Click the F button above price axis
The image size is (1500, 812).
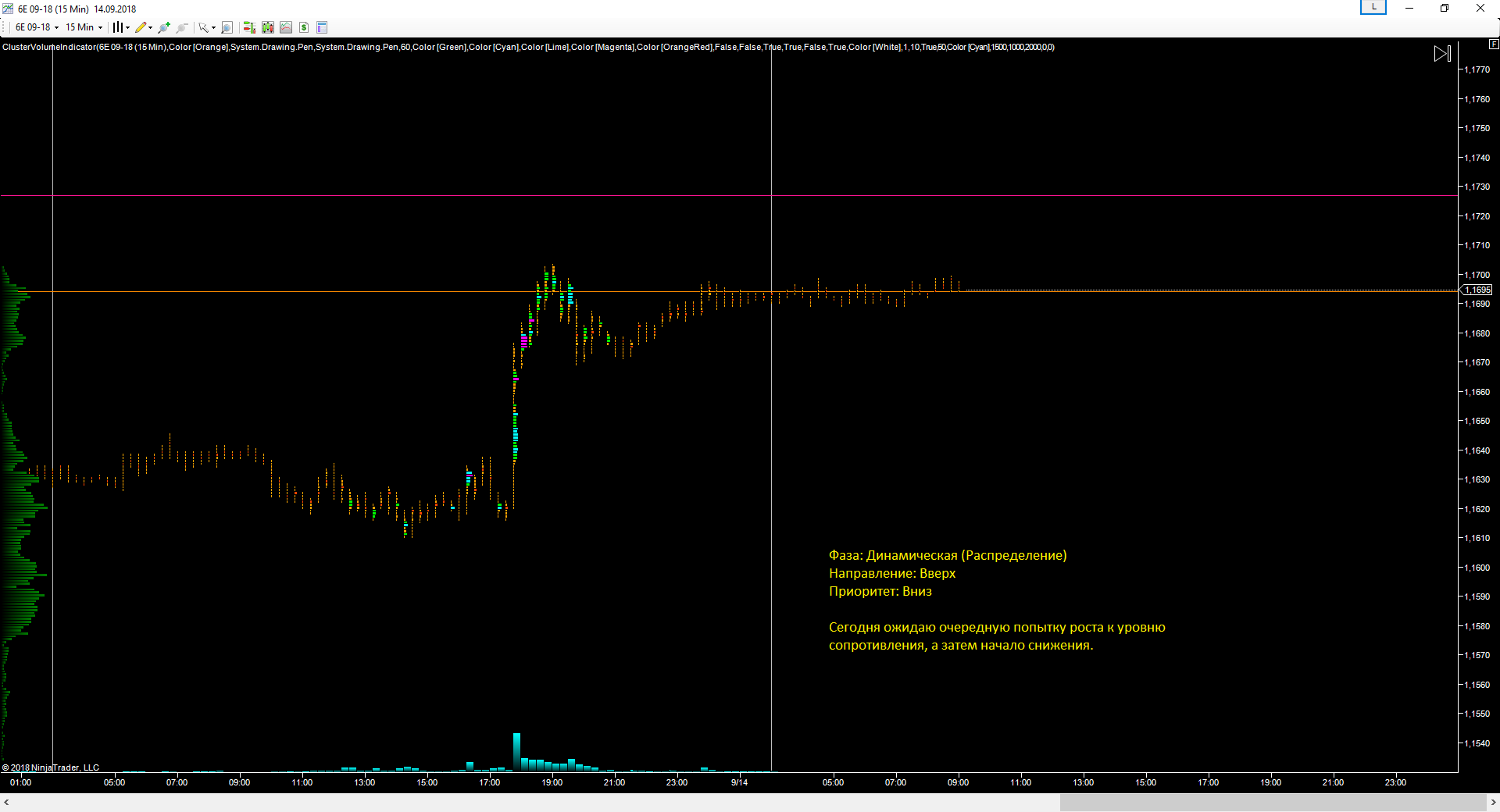coord(1494,45)
